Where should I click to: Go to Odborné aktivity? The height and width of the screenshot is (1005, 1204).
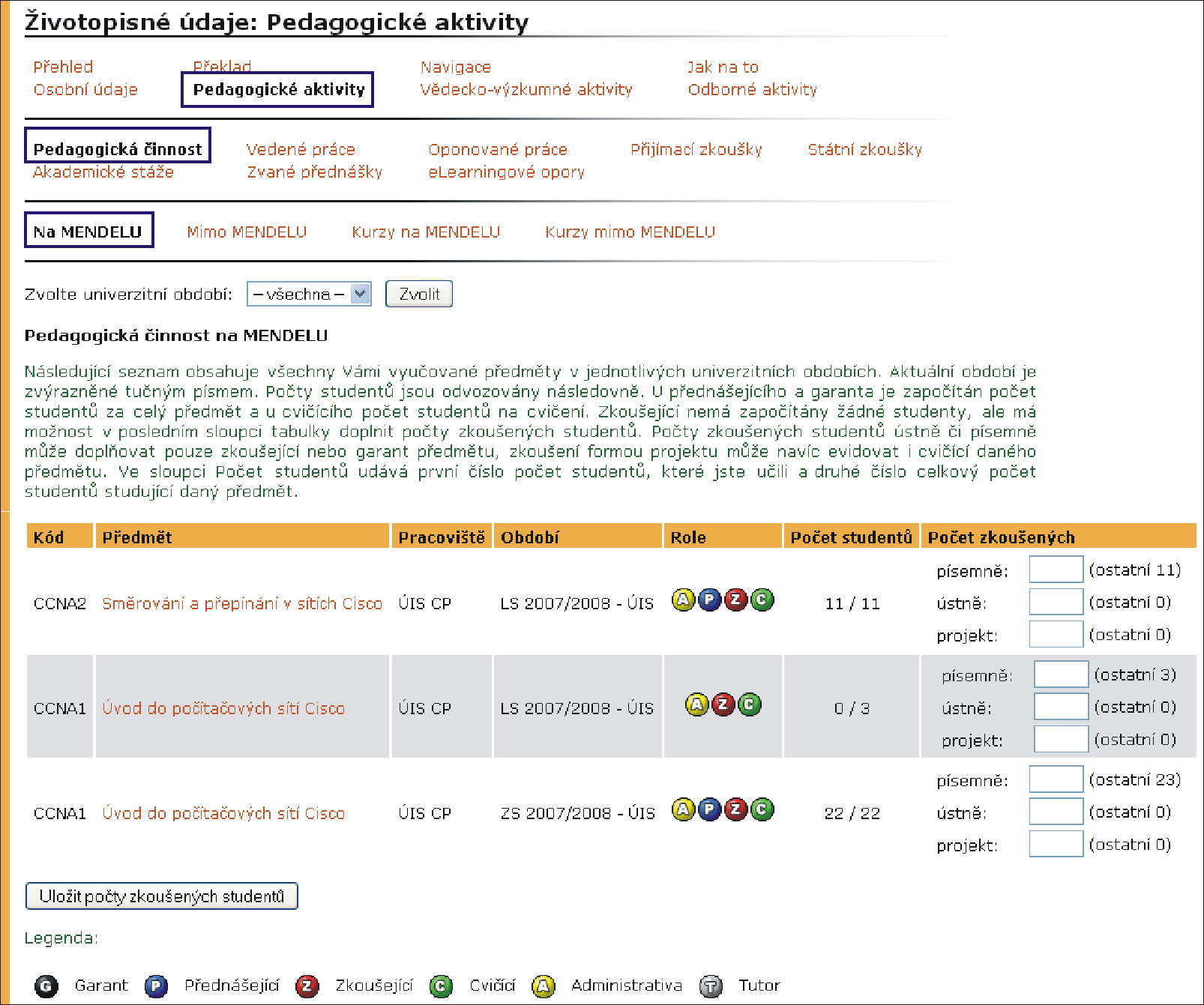[x=753, y=89]
